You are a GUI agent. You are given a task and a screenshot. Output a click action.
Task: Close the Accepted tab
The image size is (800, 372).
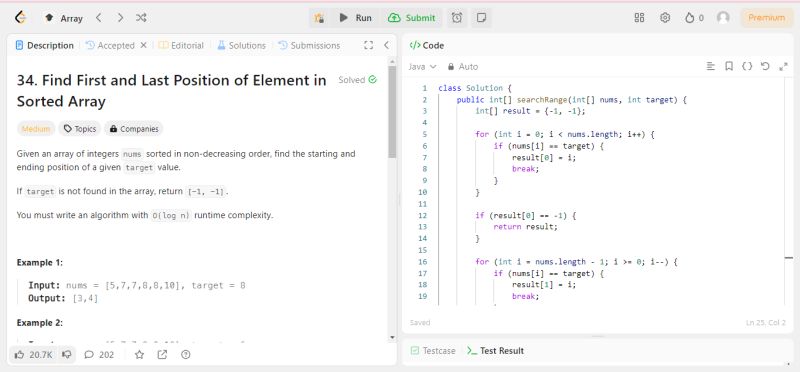pos(143,45)
